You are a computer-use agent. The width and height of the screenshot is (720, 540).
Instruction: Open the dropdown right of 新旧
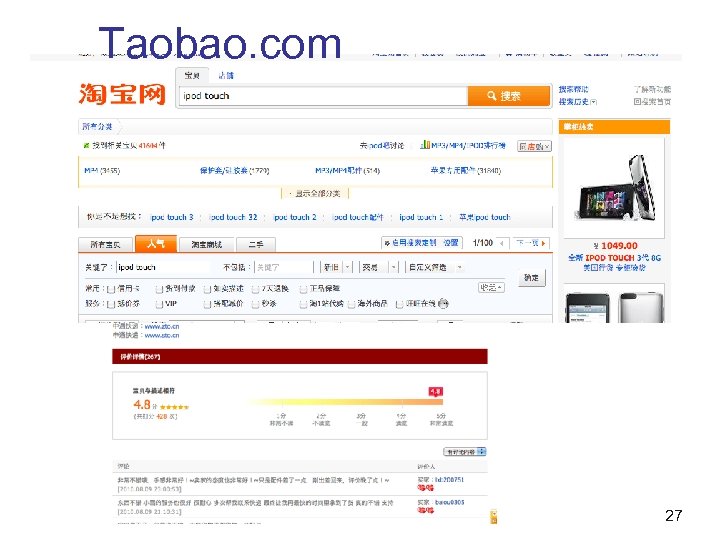pyautogui.click(x=379, y=267)
